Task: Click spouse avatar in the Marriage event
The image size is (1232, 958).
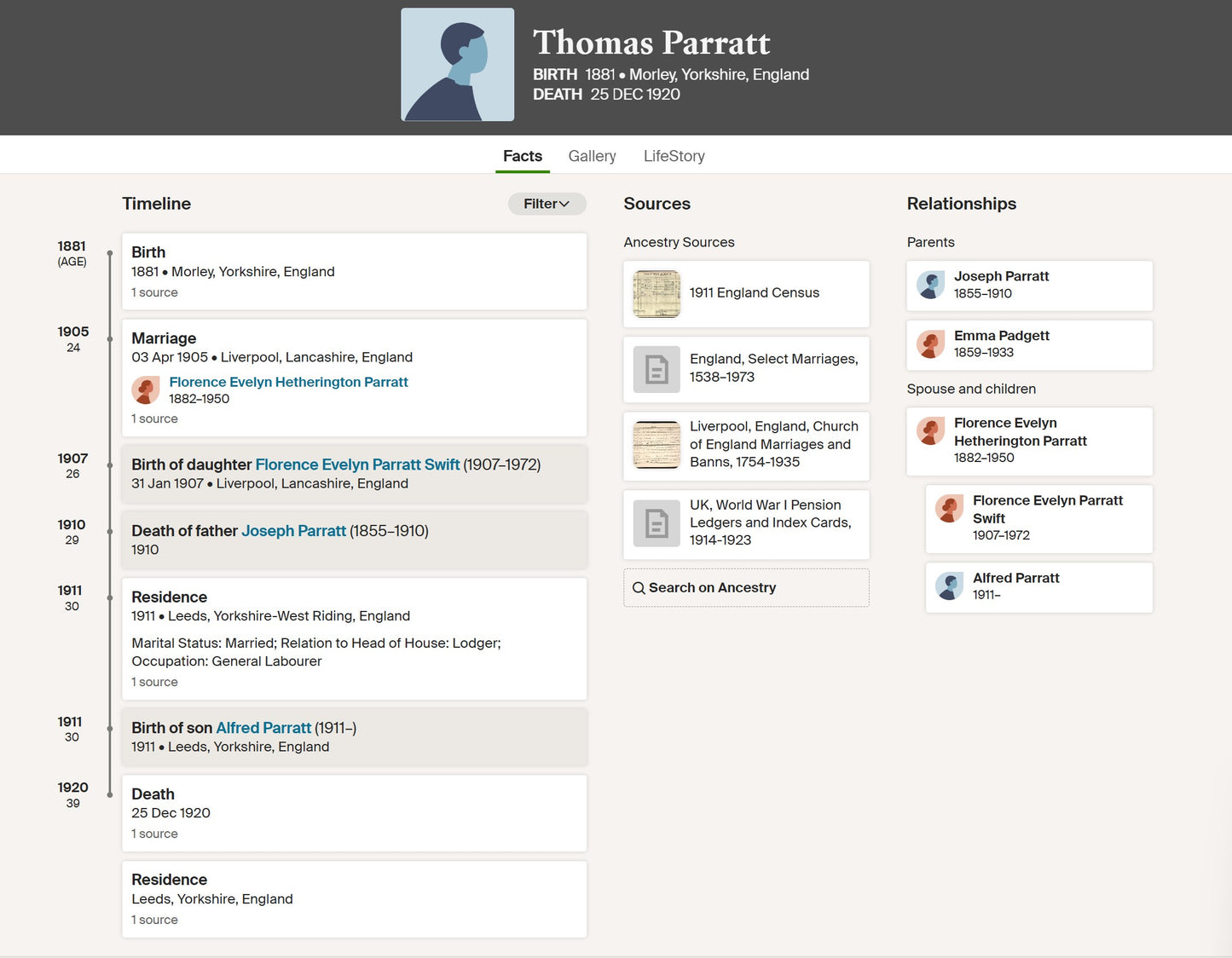Action: 146,390
